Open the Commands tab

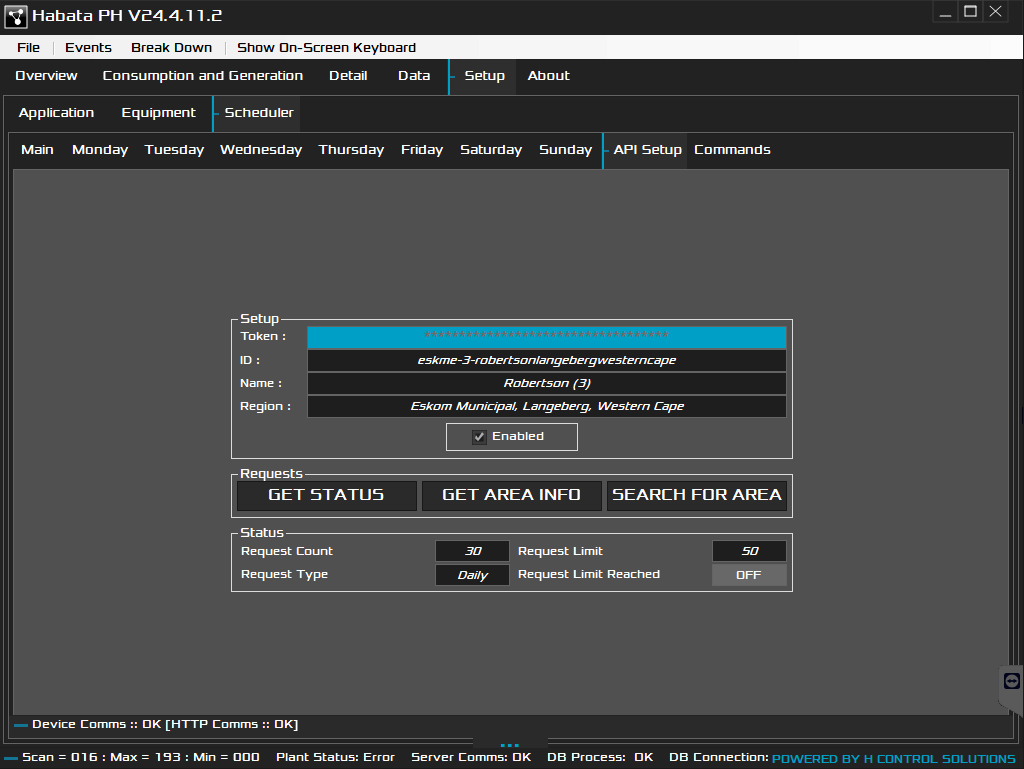click(732, 150)
